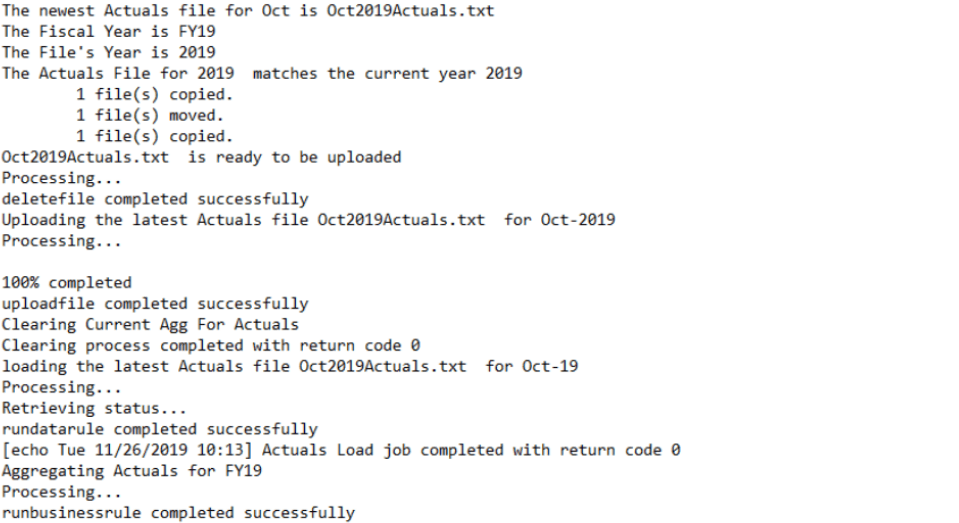Image resolution: width=959 pixels, height=523 pixels.
Task: Select the "is ready to be uploaded" line
Action: point(201,157)
